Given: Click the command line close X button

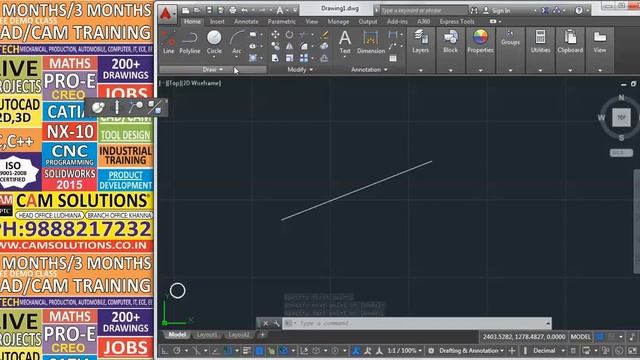Looking at the screenshot, I should [x=265, y=323].
